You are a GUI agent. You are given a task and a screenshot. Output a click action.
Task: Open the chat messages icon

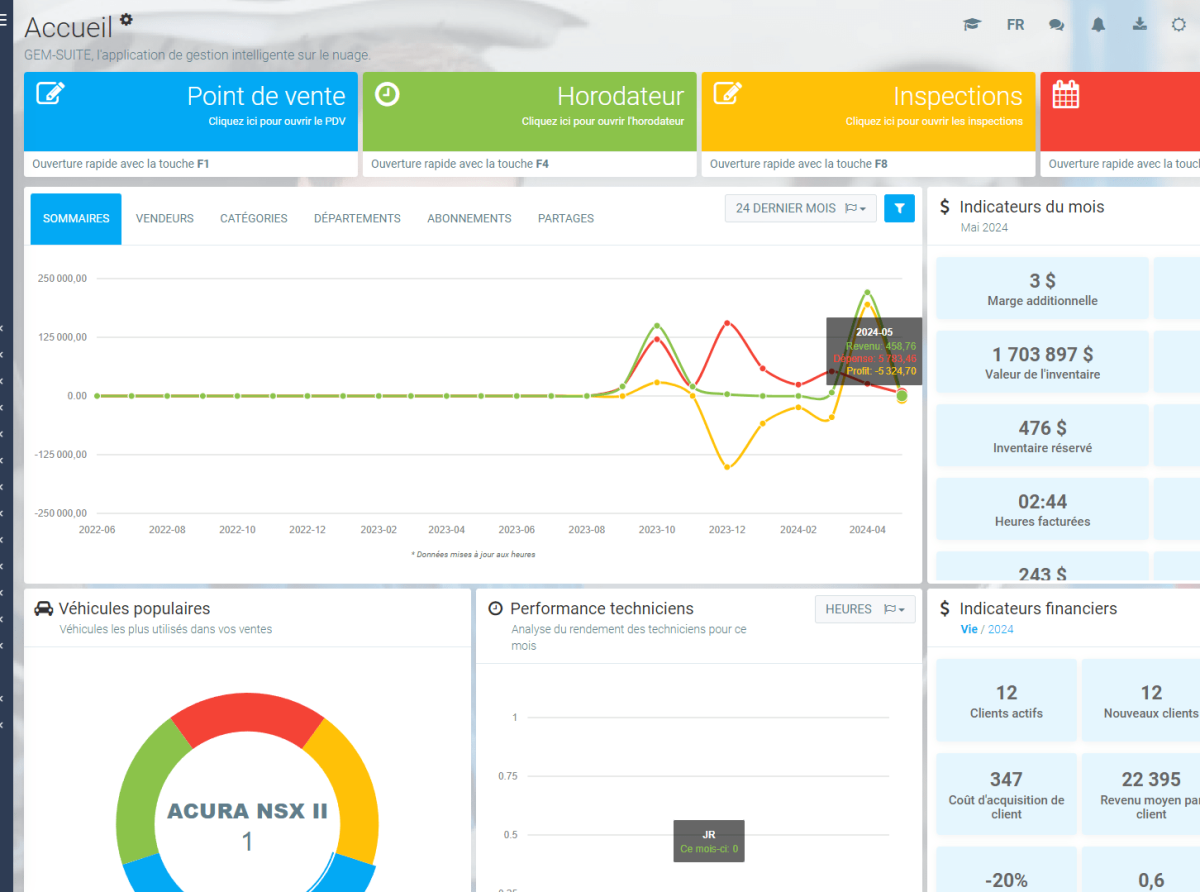(1056, 25)
